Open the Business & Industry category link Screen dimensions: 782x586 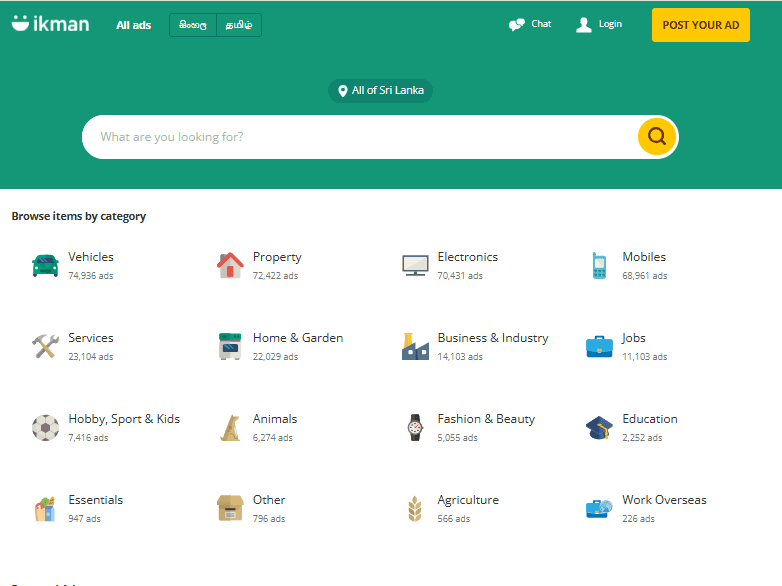[493, 338]
